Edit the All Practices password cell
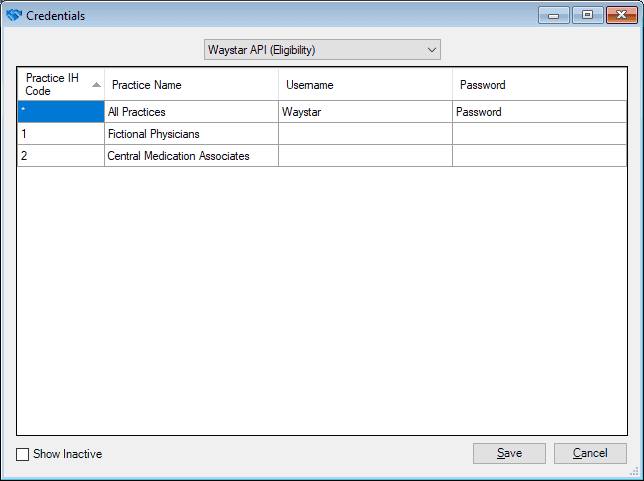Image resolution: width=644 pixels, height=481 pixels. click(539, 112)
